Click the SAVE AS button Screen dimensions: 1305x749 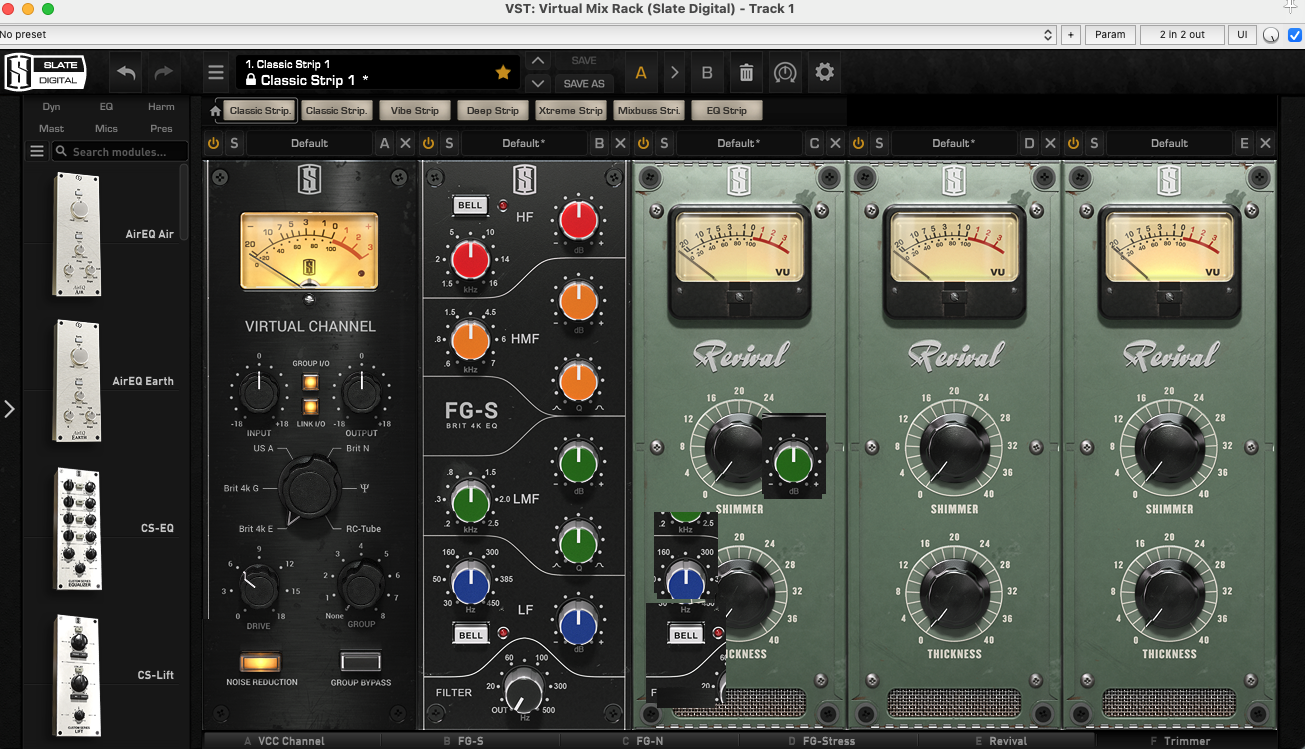(x=584, y=84)
